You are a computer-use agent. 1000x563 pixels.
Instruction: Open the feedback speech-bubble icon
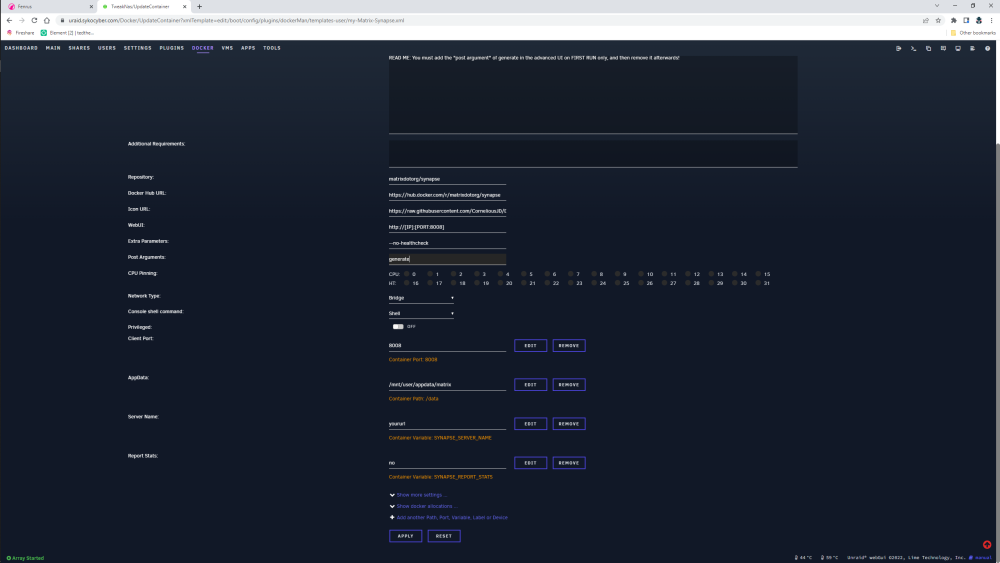click(x=943, y=48)
